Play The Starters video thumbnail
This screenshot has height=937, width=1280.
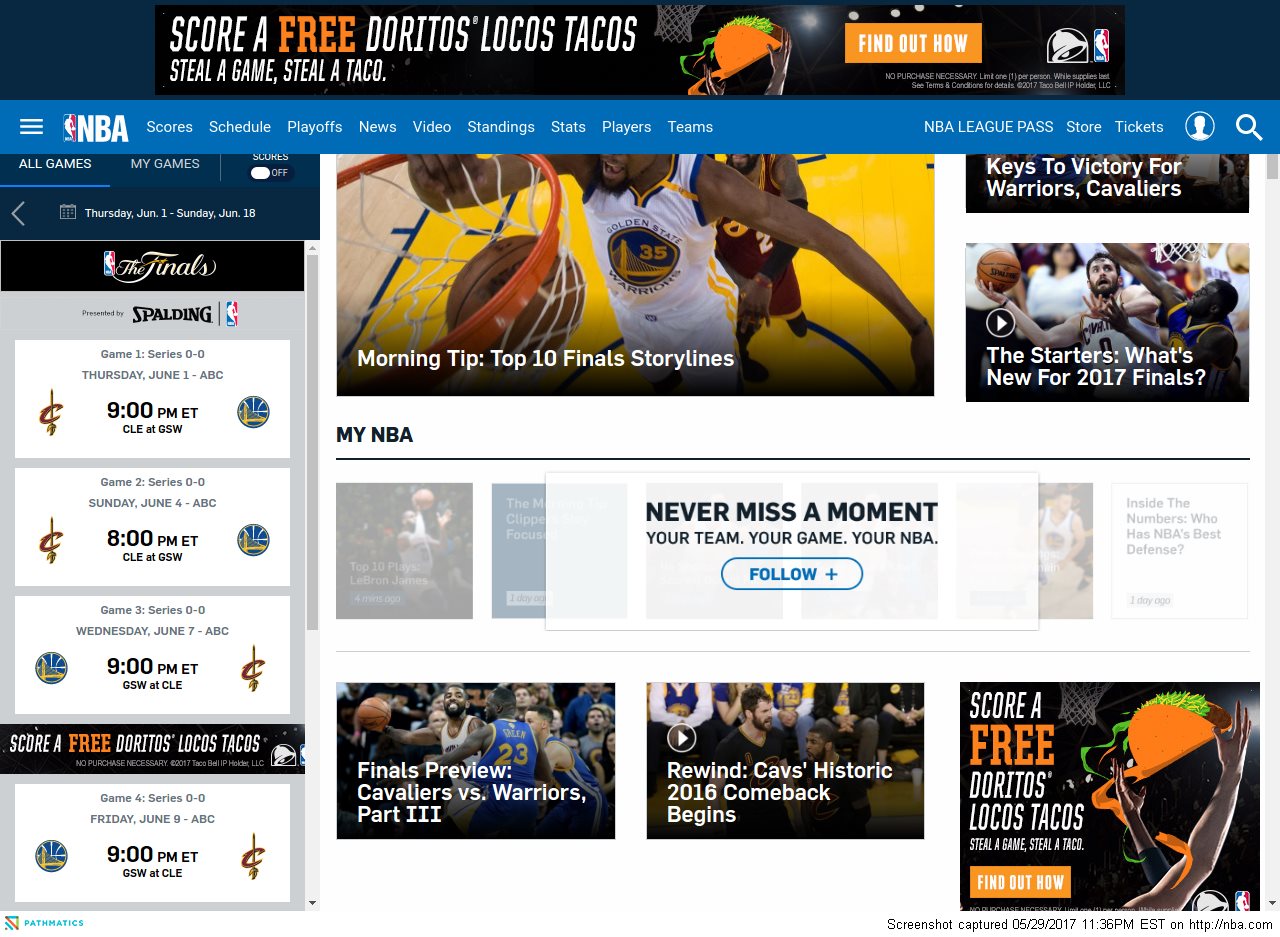pos(1001,322)
